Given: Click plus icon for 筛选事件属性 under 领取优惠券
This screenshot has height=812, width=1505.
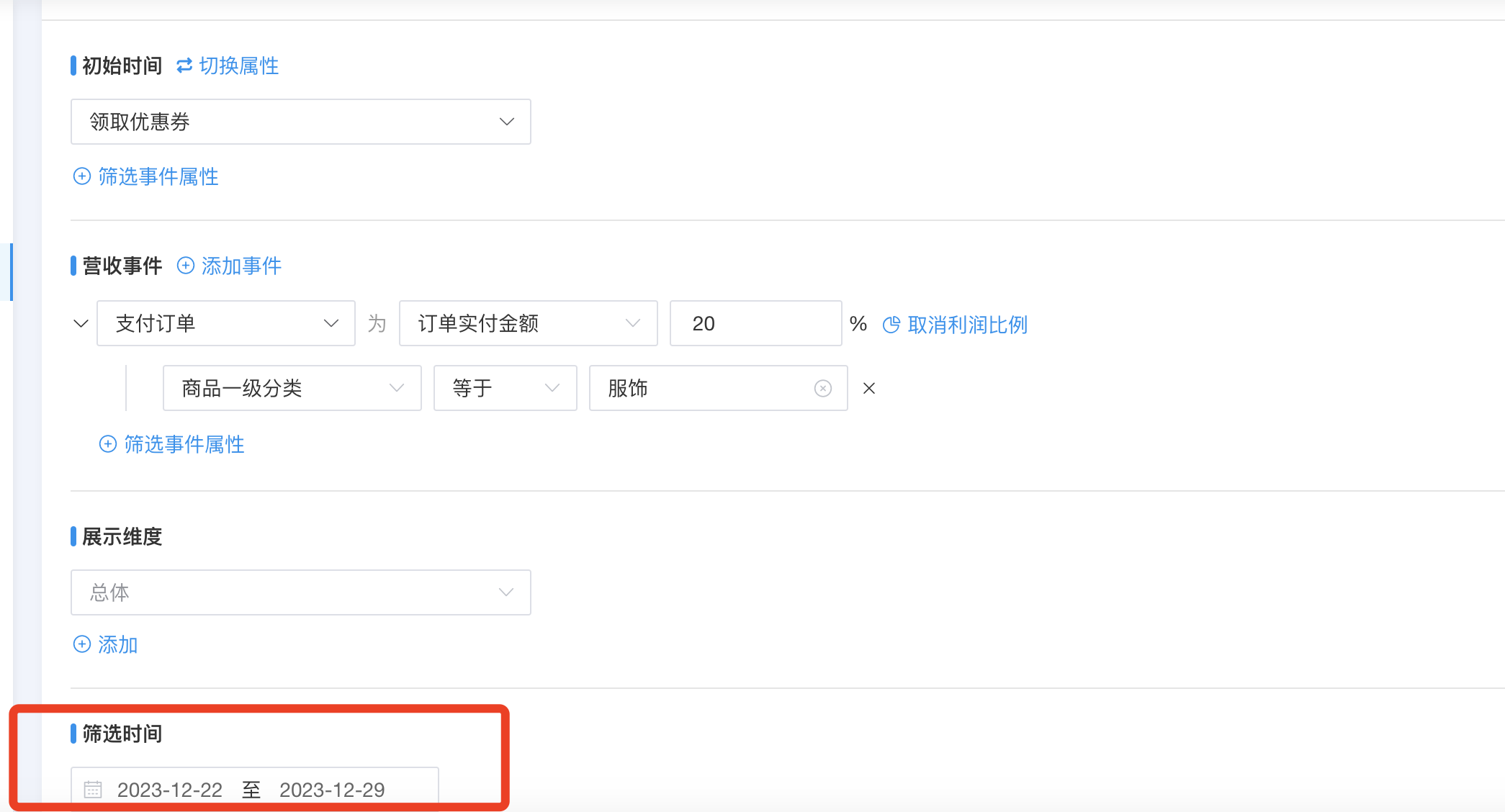Looking at the screenshot, I should [x=82, y=176].
